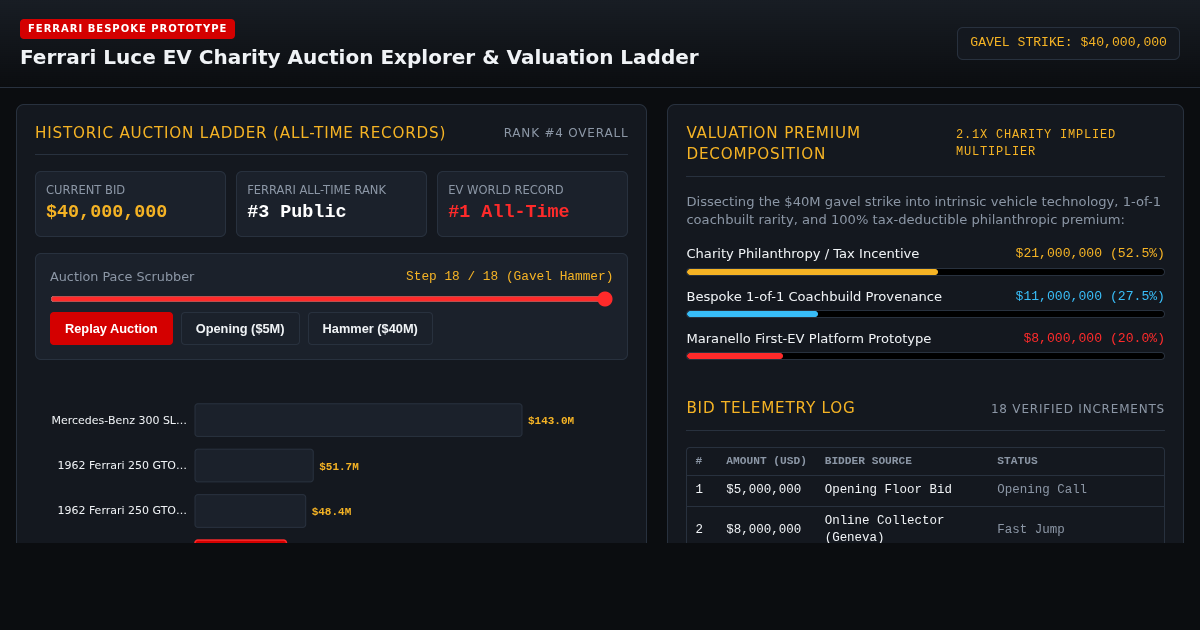Screen dimensions: 1200x630
Task: Click the $11,000,000 (27.5%) figure
Action: (1090, 297)
